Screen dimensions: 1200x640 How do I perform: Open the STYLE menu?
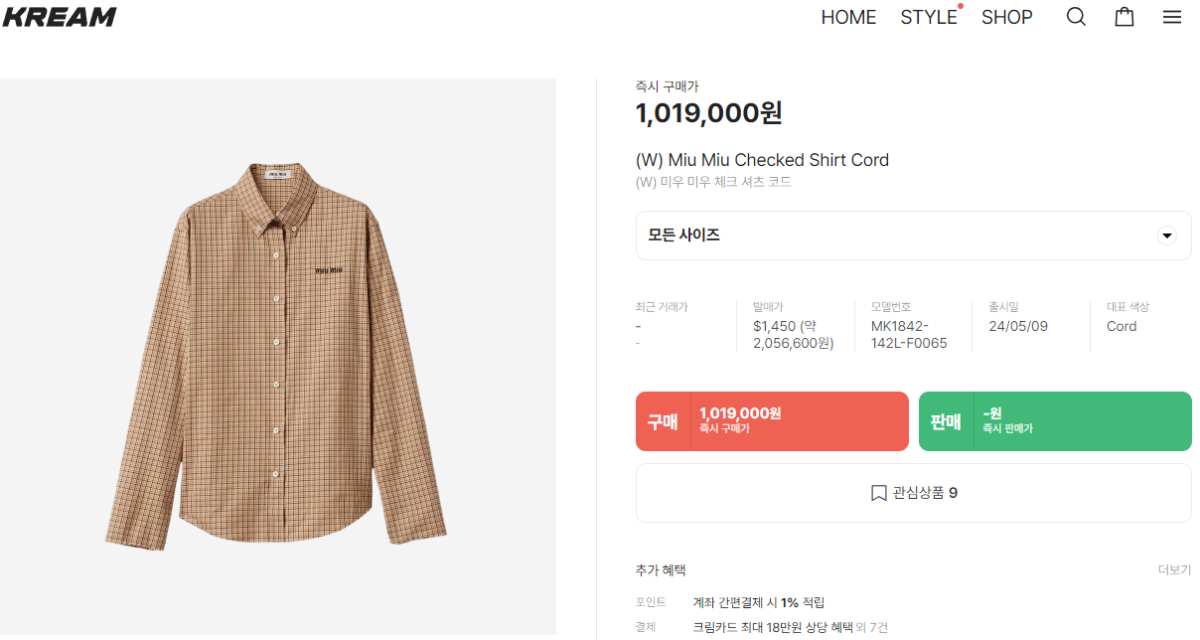coord(928,17)
